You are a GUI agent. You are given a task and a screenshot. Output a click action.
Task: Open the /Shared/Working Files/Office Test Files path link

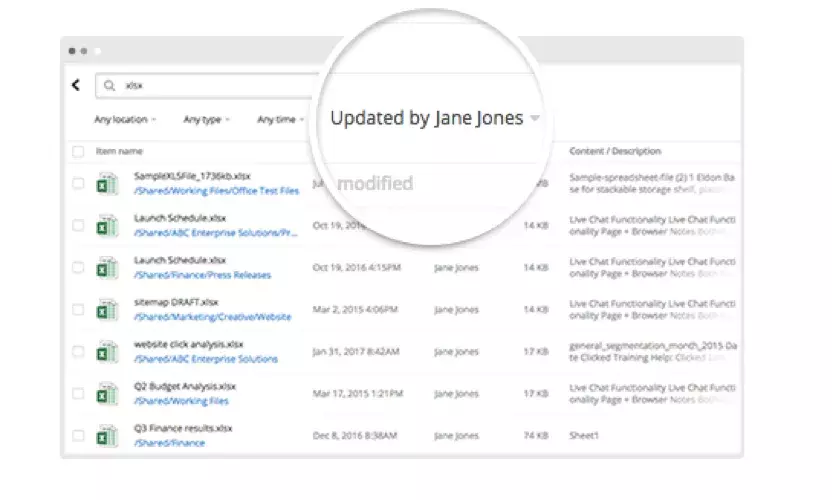[x=216, y=191]
